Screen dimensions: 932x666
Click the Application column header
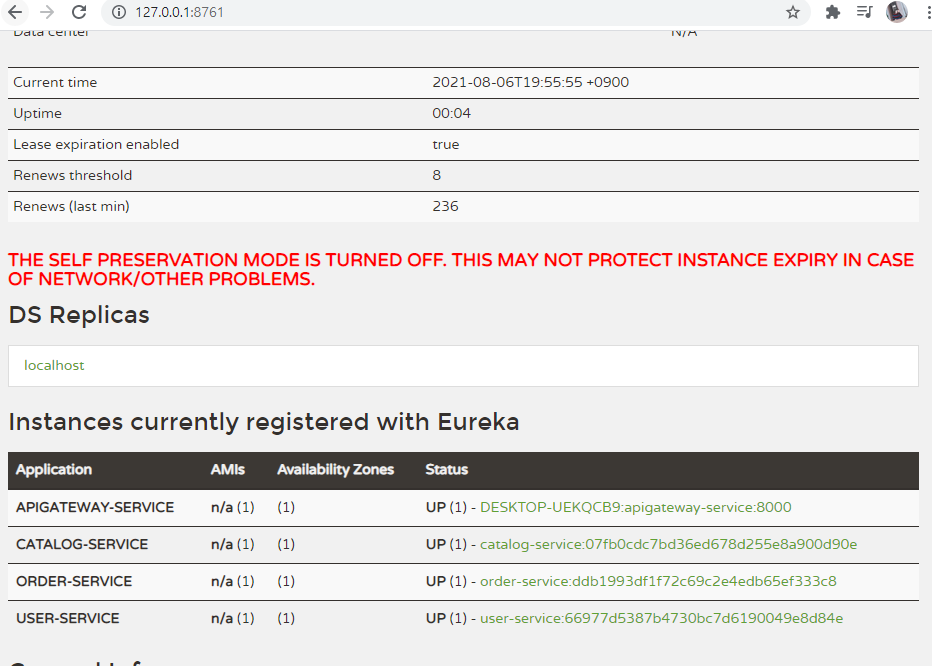[53, 469]
